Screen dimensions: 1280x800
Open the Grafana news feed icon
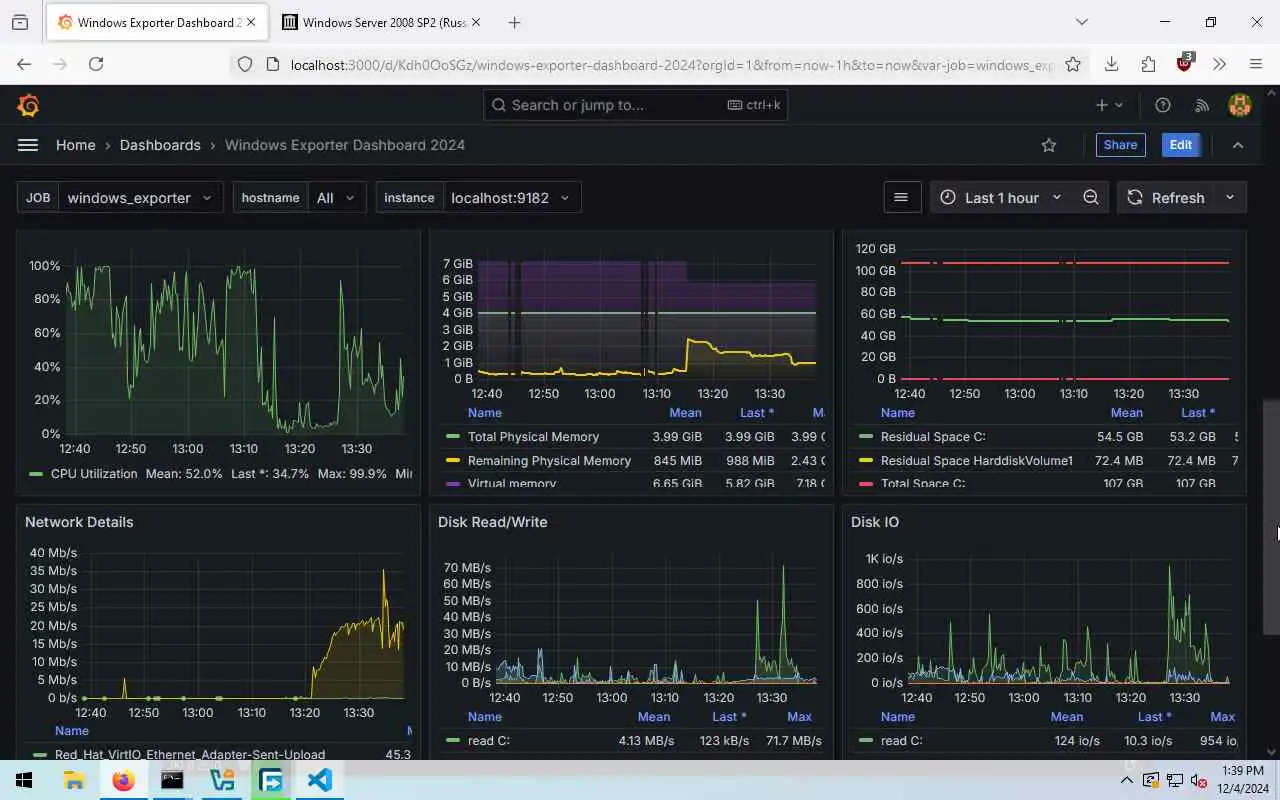[1202, 105]
